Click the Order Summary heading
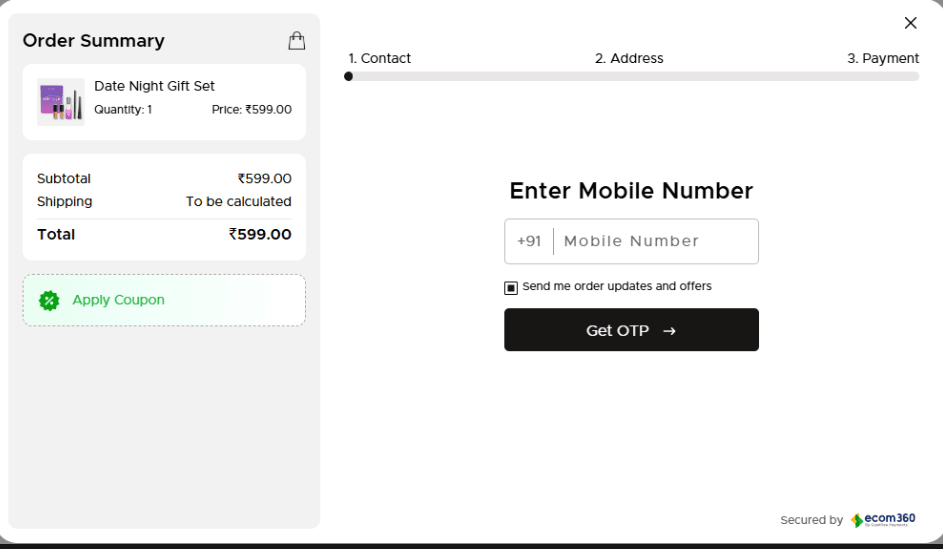Image resolution: width=943 pixels, height=549 pixels. [93, 41]
